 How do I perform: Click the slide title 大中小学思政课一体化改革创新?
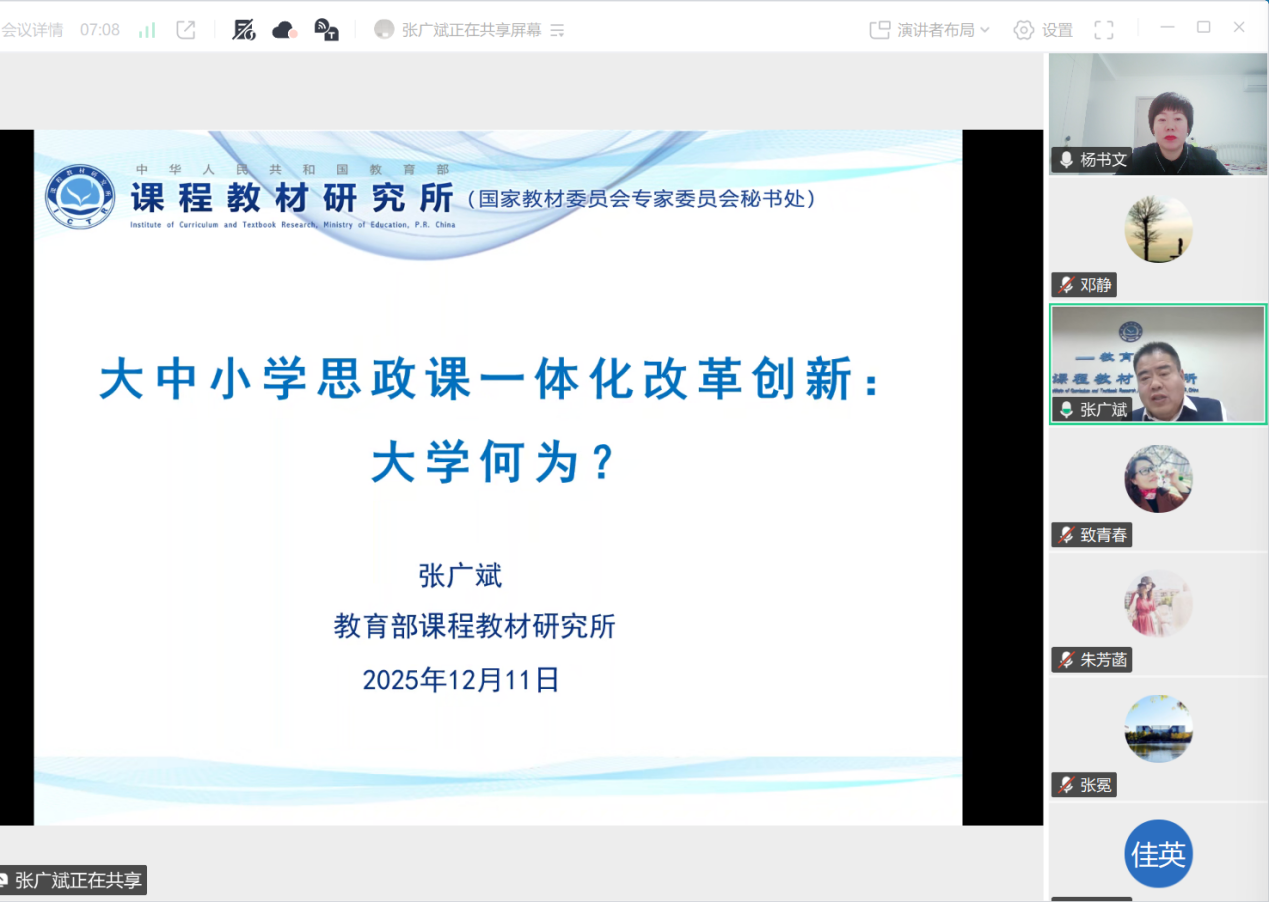point(490,381)
